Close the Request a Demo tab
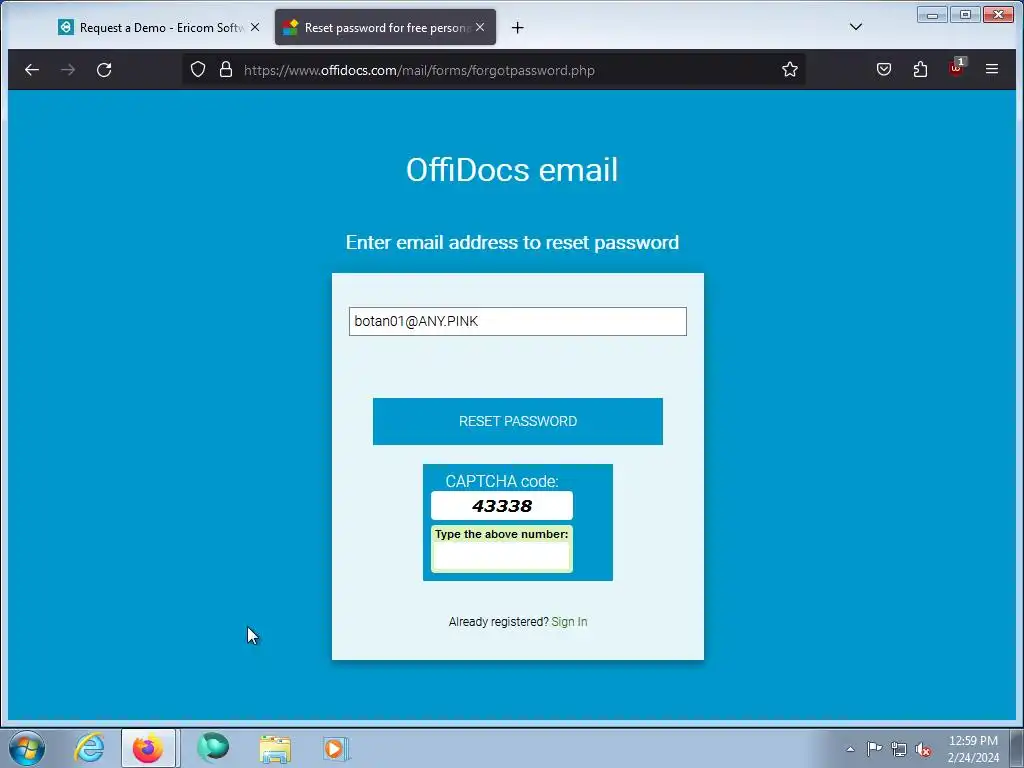This screenshot has width=1024, height=768. [255, 27]
